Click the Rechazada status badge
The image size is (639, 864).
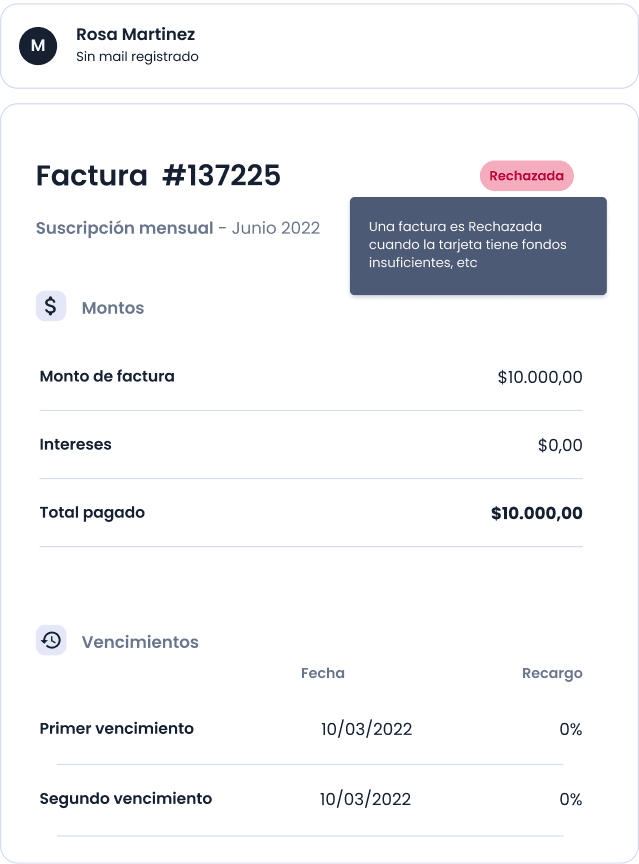point(527,176)
